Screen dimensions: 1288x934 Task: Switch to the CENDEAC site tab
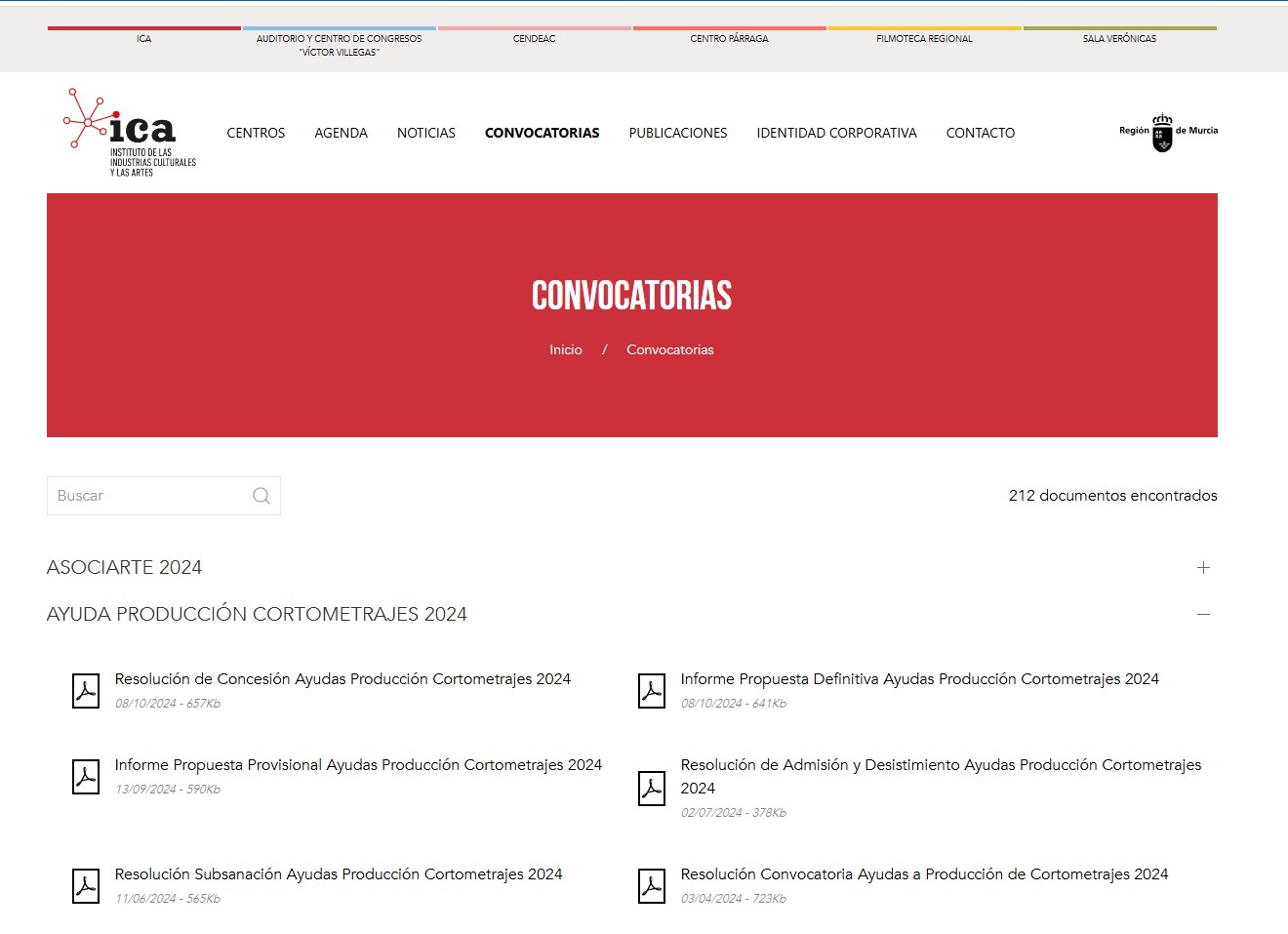[x=534, y=39]
